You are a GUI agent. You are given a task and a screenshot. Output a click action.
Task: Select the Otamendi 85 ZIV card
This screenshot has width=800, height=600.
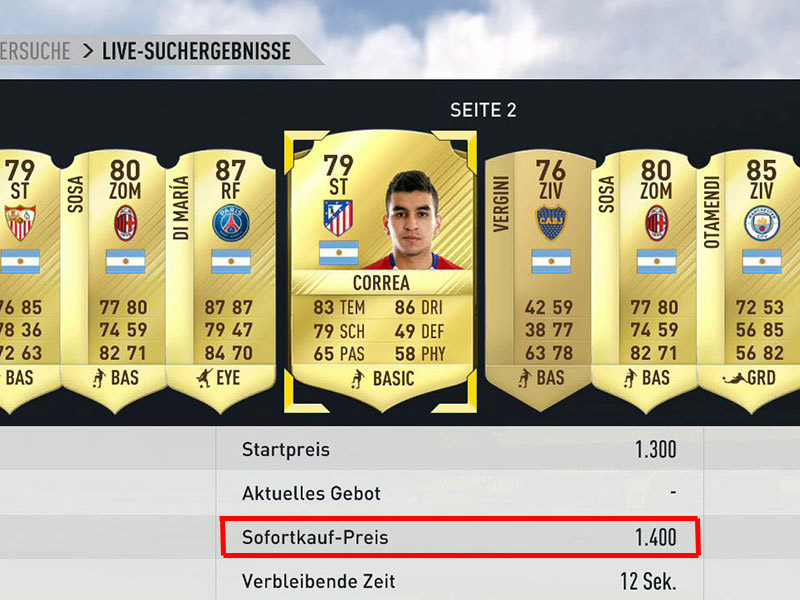[748, 281]
